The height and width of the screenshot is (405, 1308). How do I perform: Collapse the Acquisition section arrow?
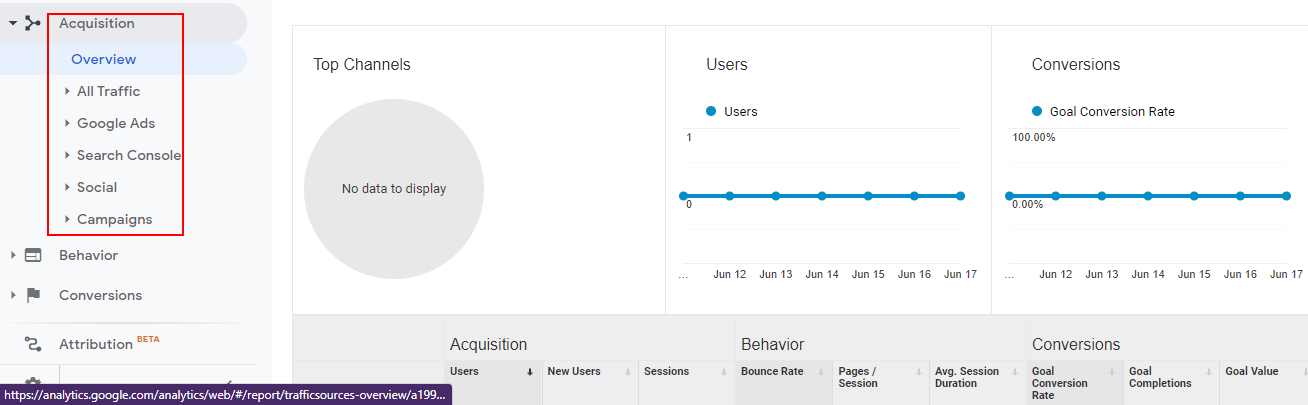(12, 23)
